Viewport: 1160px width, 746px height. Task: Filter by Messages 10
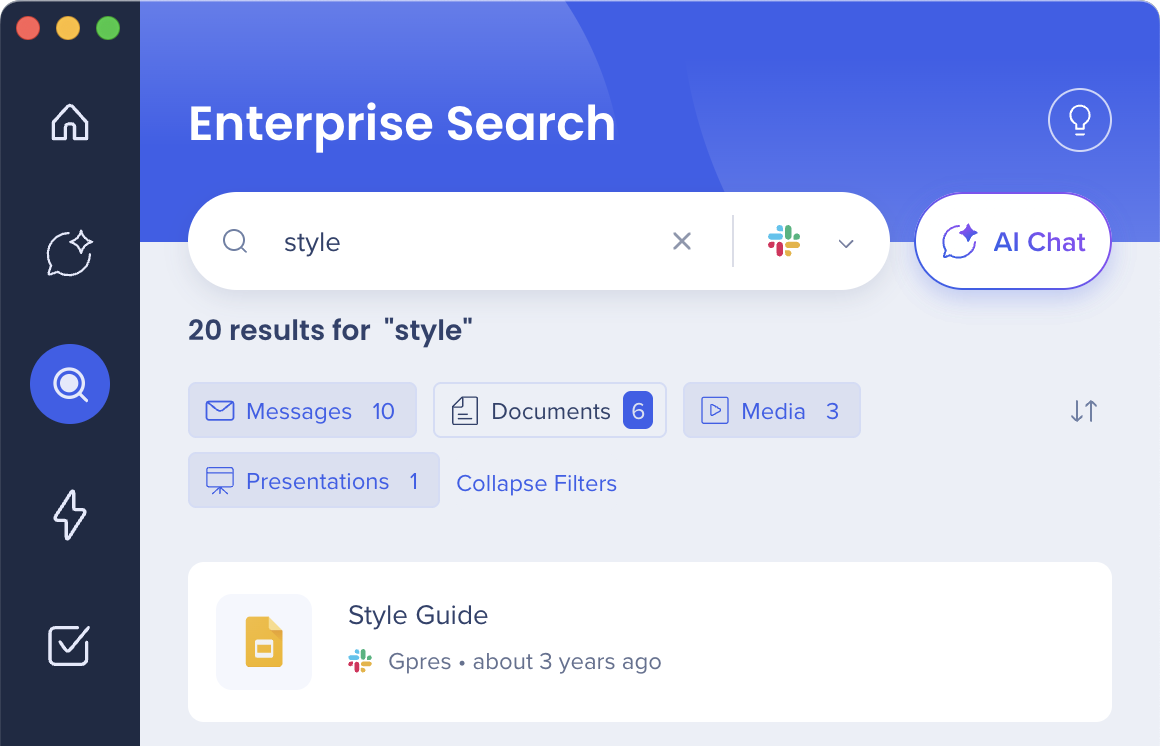[302, 410]
